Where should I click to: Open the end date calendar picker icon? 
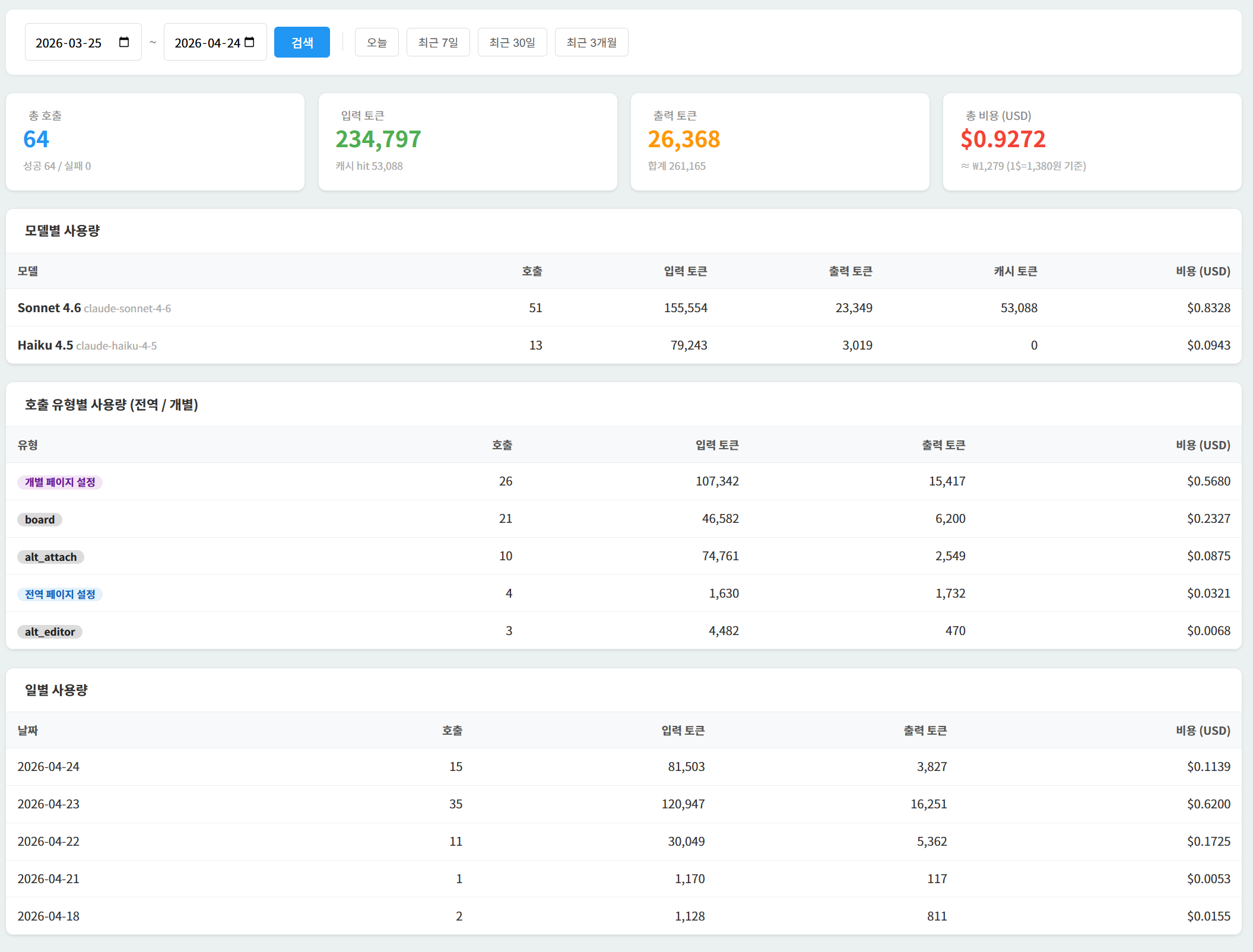(x=249, y=42)
